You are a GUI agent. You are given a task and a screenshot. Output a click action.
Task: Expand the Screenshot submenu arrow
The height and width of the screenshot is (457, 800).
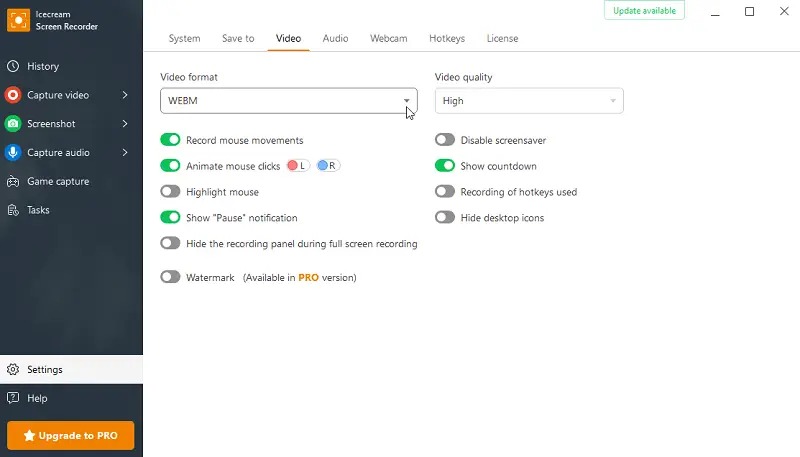pyautogui.click(x=125, y=123)
